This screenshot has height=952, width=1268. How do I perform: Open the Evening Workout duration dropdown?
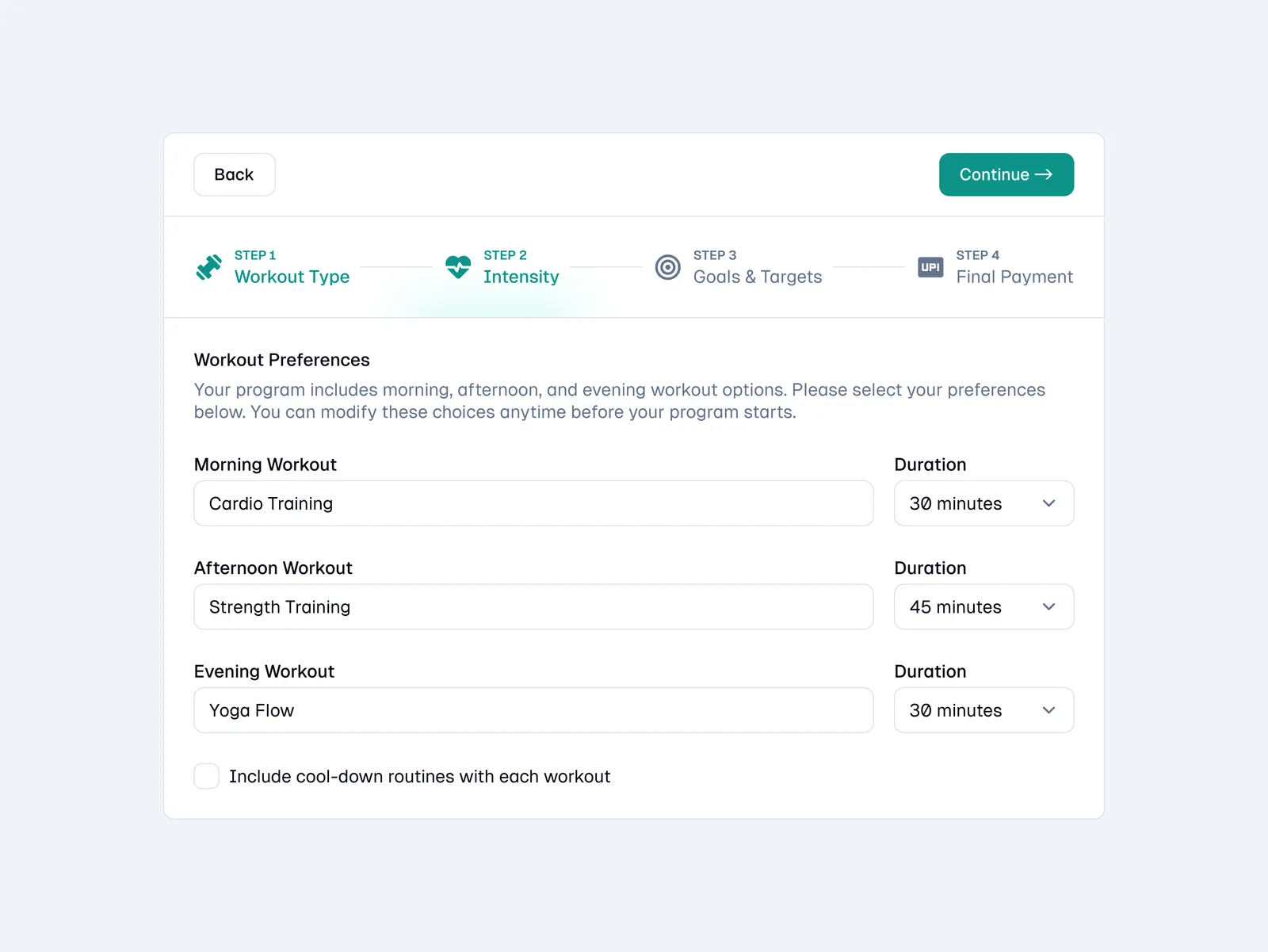pos(983,710)
